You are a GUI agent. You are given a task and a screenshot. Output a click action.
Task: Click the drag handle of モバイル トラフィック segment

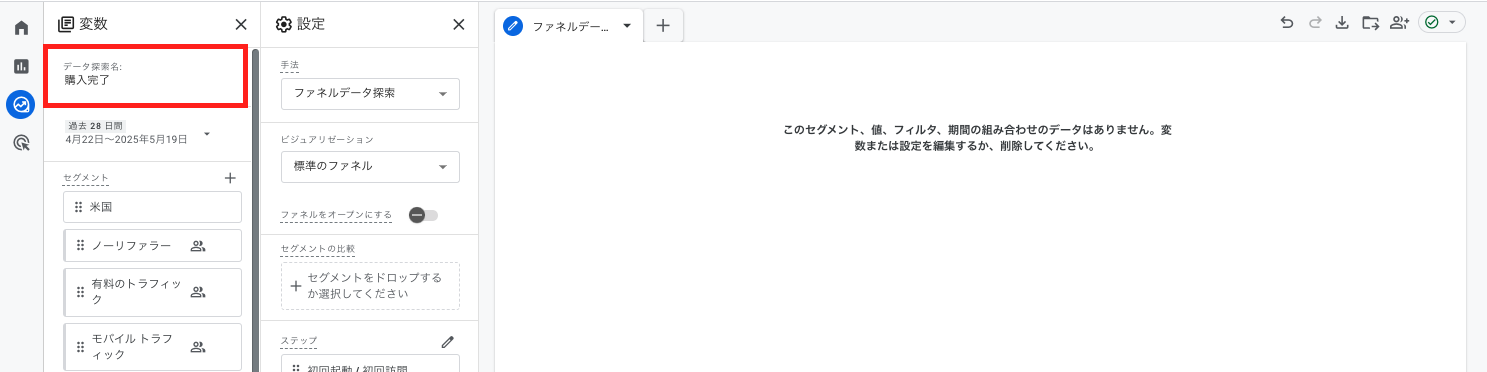(x=81, y=347)
